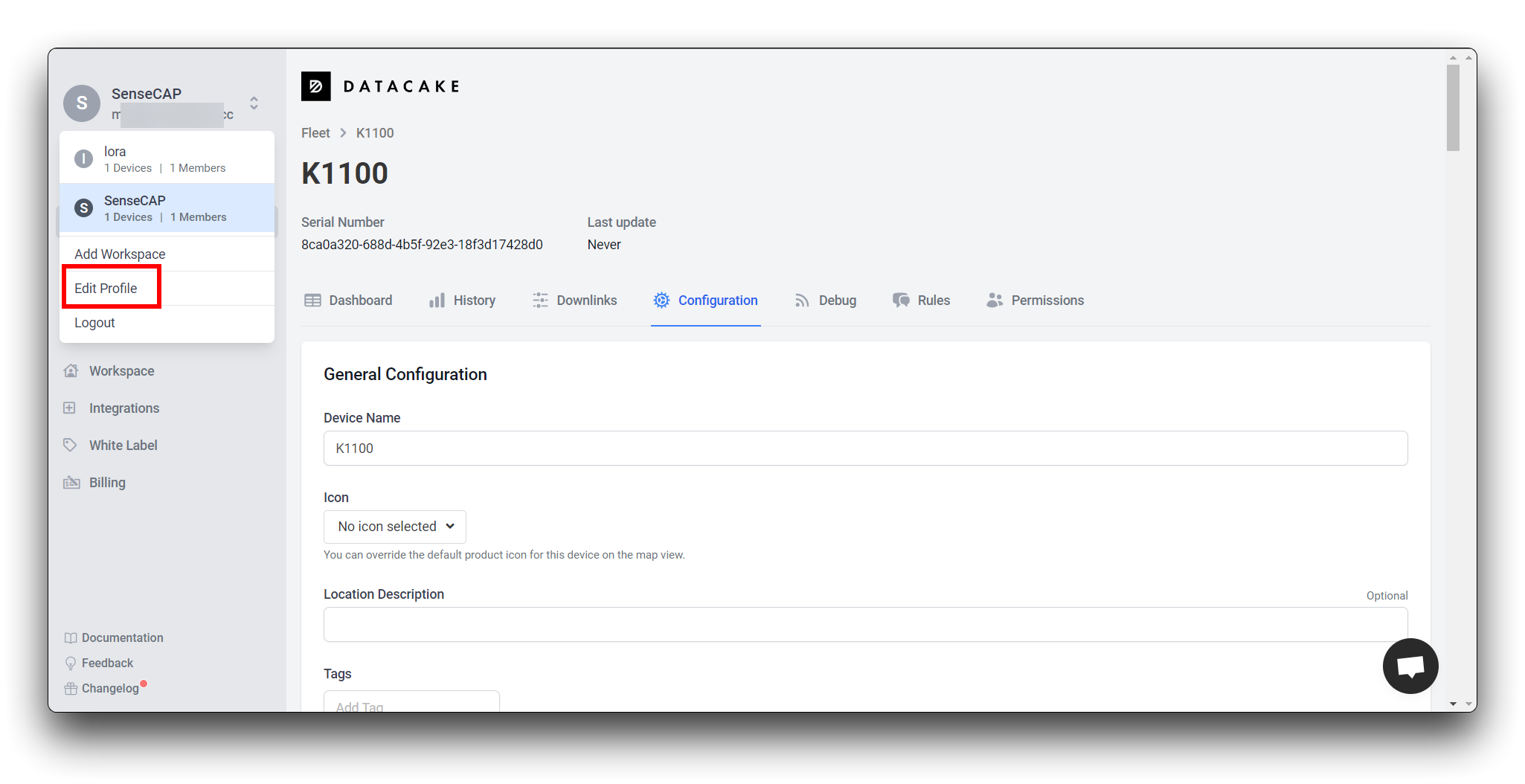Toggle the workspace switcher chevron arrows

click(254, 103)
